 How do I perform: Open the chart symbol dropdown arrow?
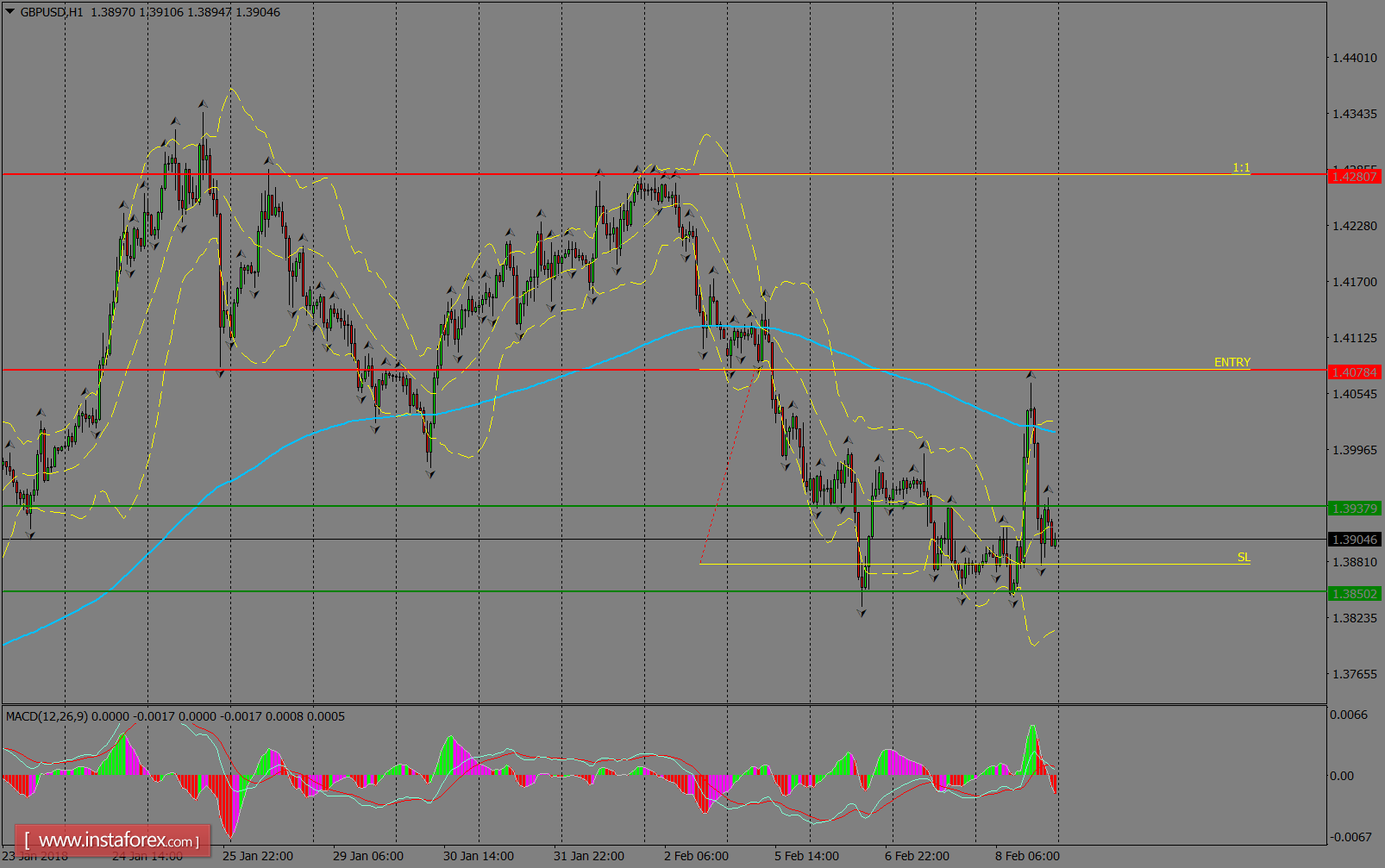point(8,12)
